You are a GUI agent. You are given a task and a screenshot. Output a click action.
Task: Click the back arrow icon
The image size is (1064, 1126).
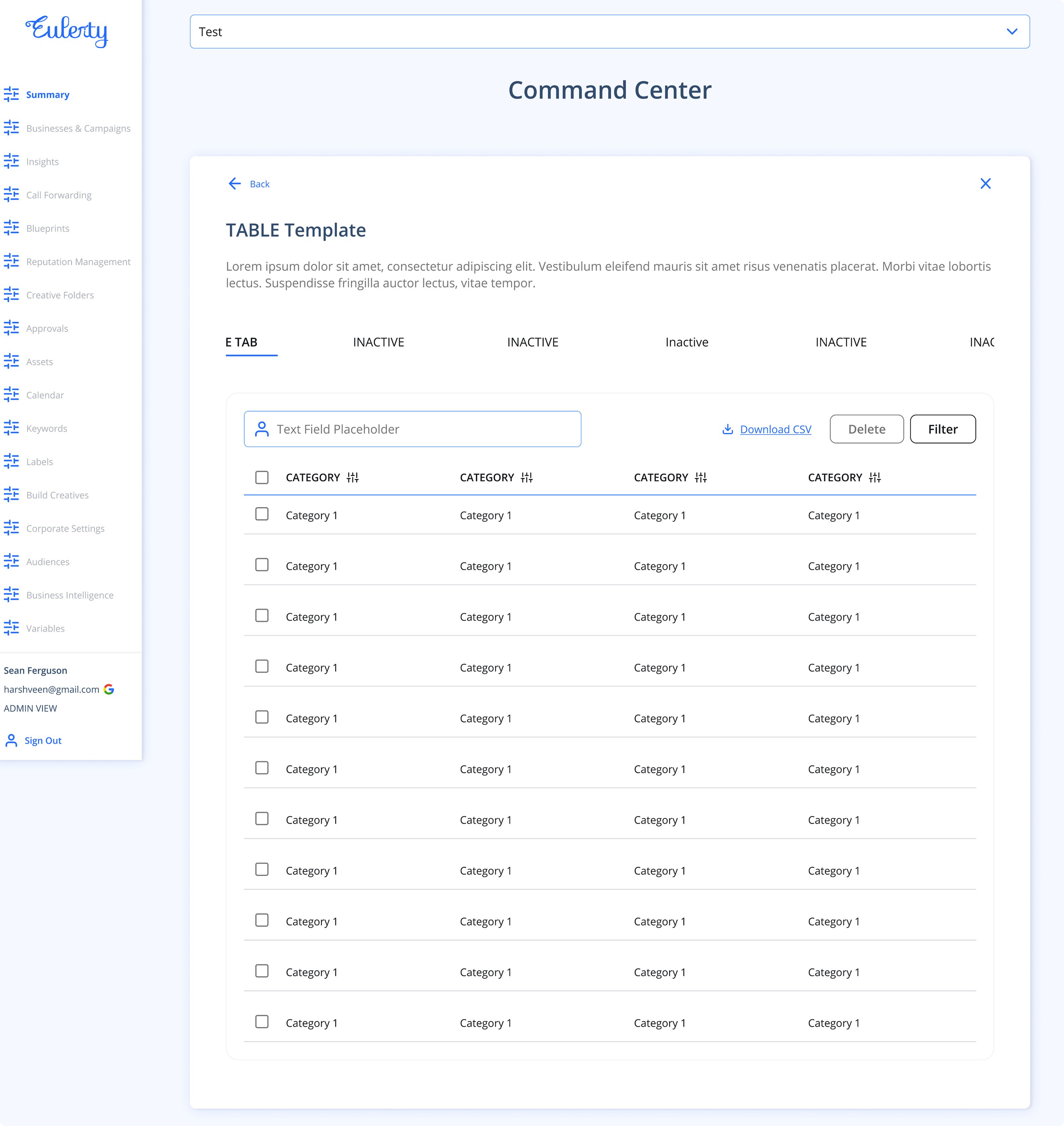pyautogui.click(x=234, y=184)
